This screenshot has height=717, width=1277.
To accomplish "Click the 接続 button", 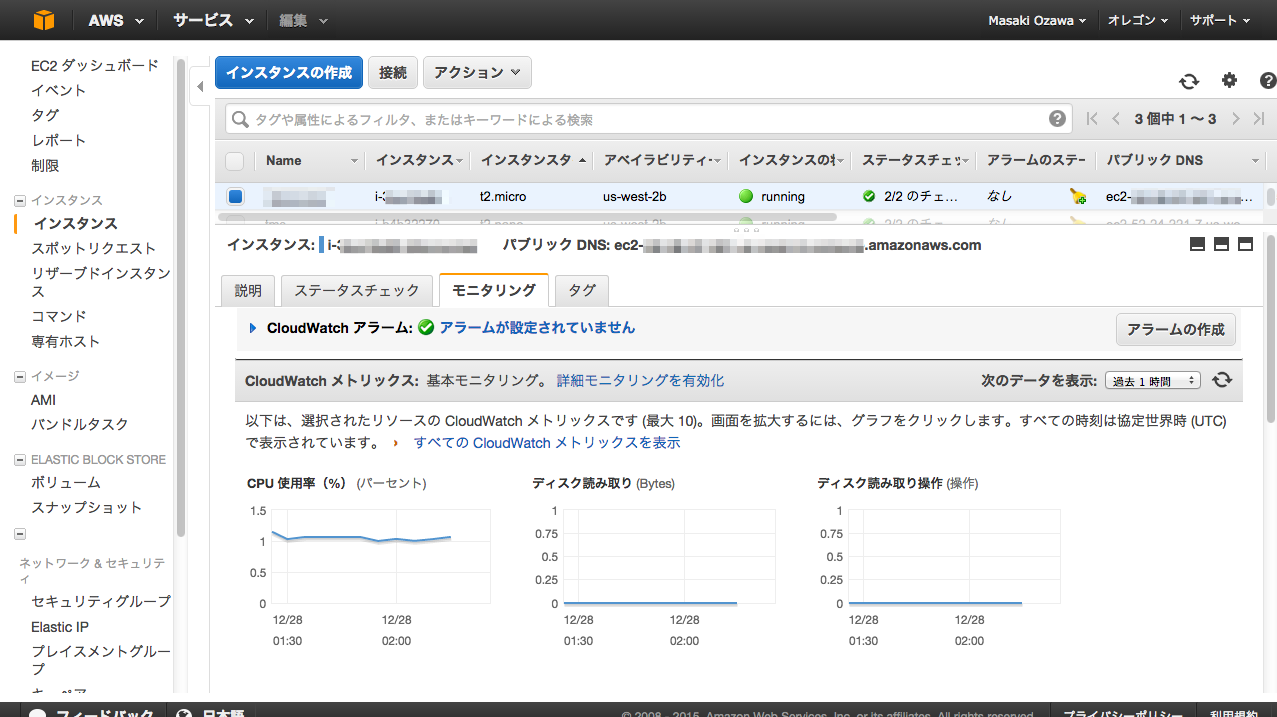I will coord(393,72).
